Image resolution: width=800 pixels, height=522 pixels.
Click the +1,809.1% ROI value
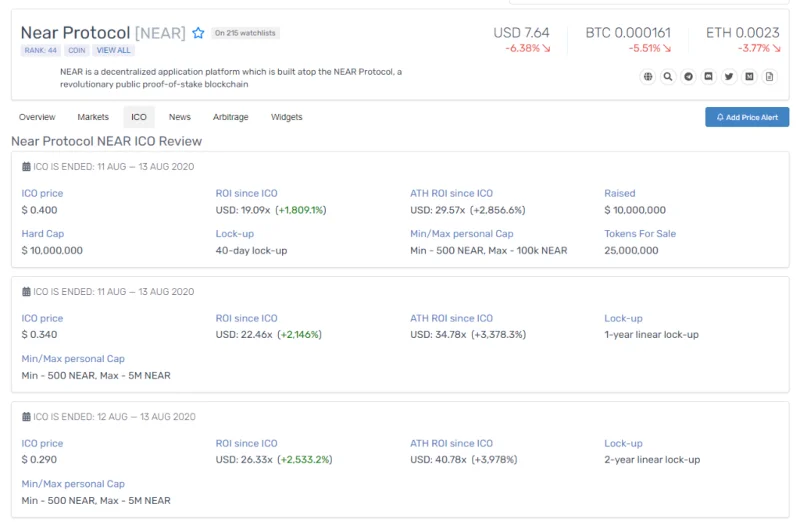(301, 210)
